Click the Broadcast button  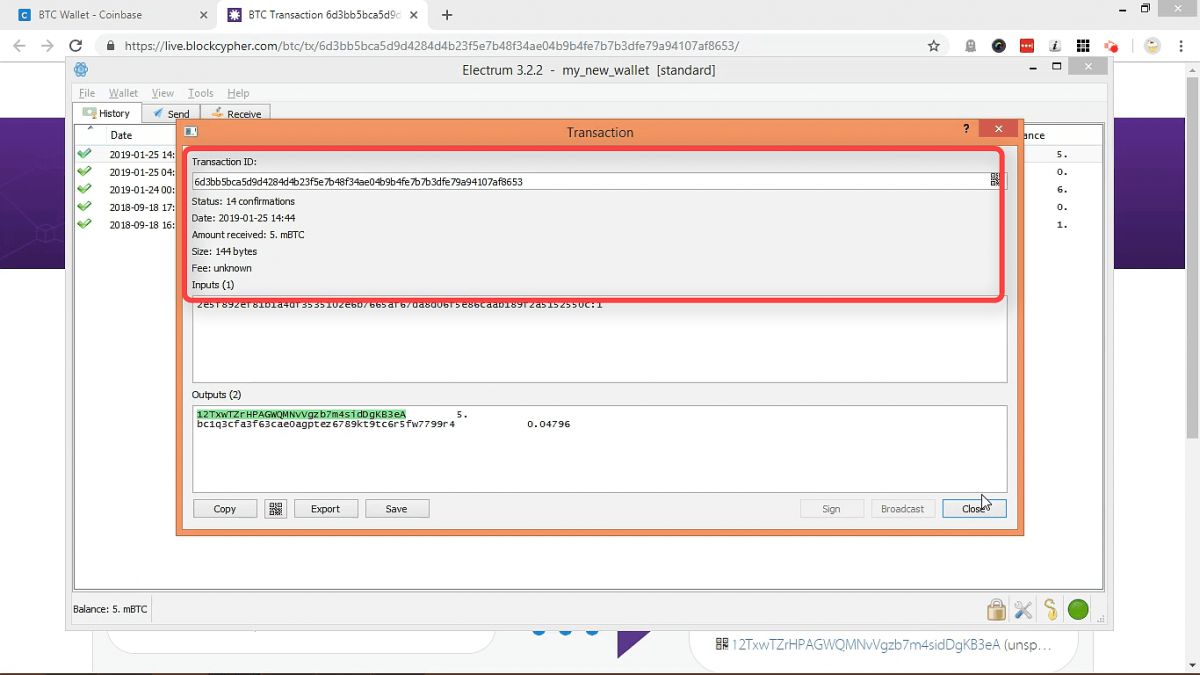(903, 509)
